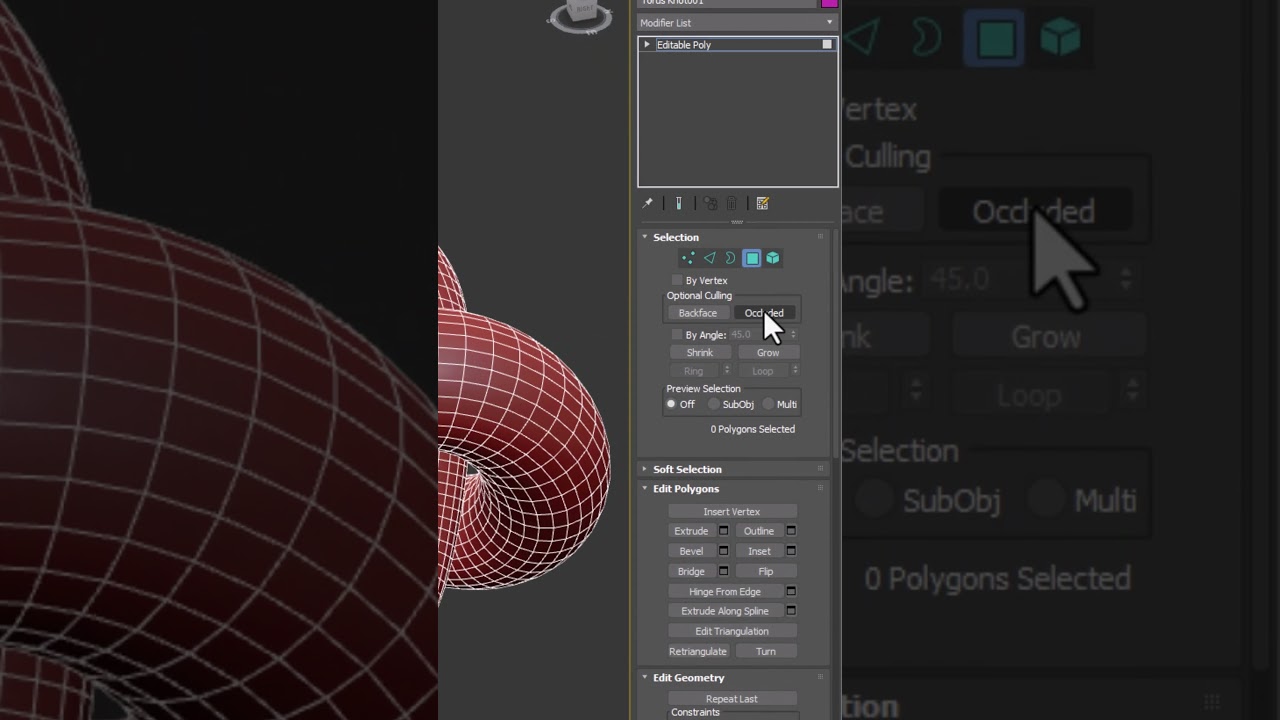Click the Edit Triangulation button
1280x720 pixels.
click(x=732, y=631)
